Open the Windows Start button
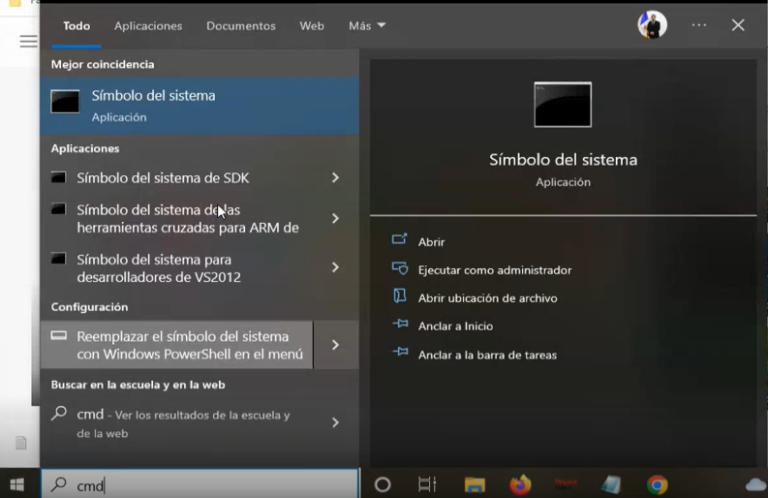The width and height of the screenshot is (768, 498). [x=17, y=485]
